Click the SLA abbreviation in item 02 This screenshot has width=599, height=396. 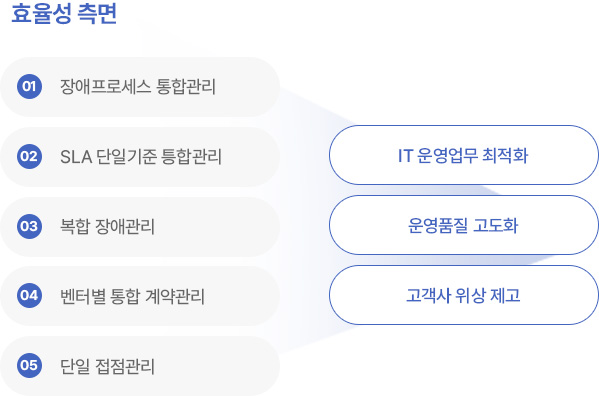[x=76, y=157]
